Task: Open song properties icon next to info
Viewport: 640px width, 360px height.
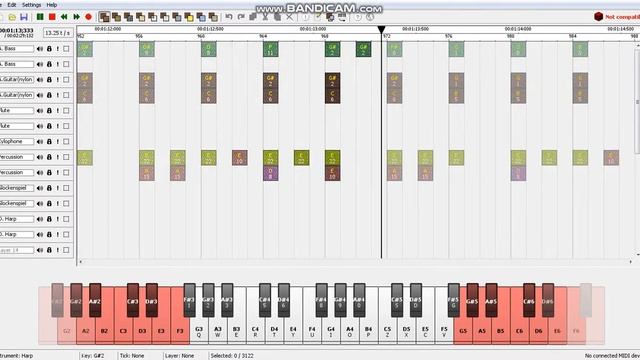Action: coord(318,17)
